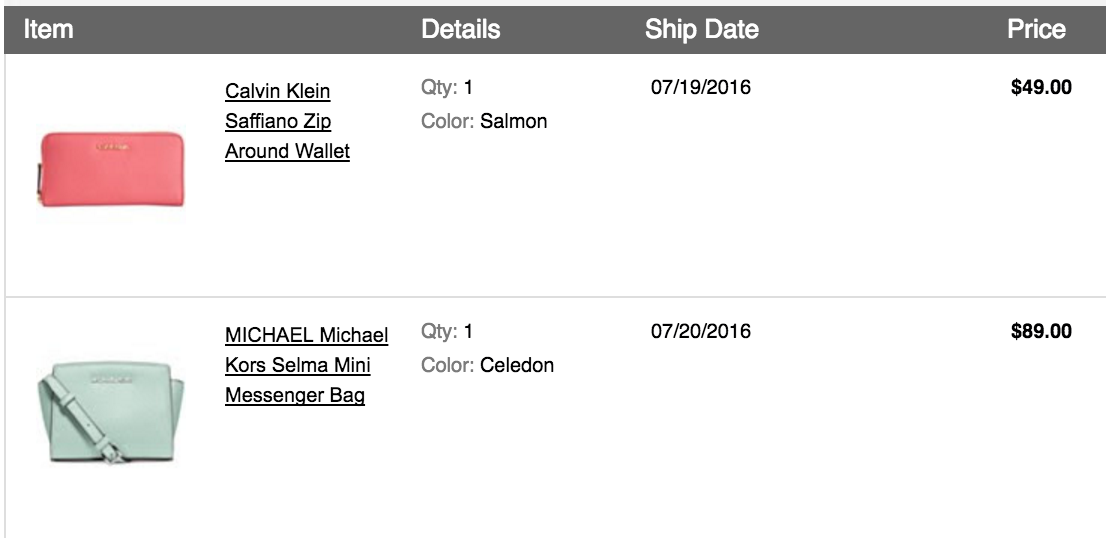Viewport: 1106px width, 538px height.
Task: Click the wallet's Qty: 1 text
Action: tap(447, 87)
